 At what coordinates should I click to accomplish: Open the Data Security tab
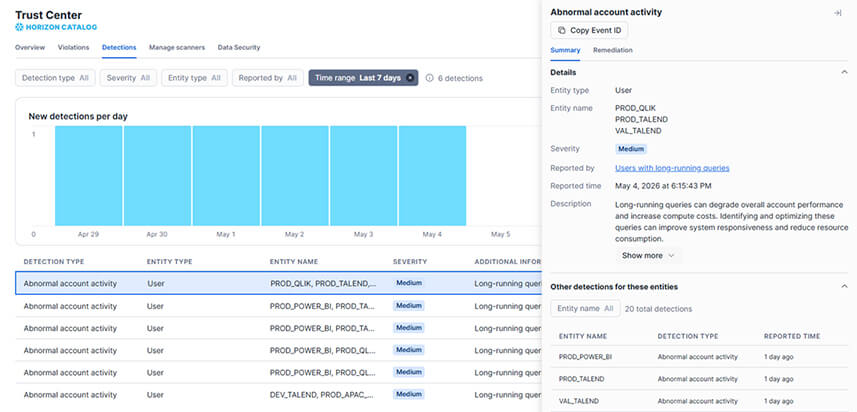click(x=239, y=48)
